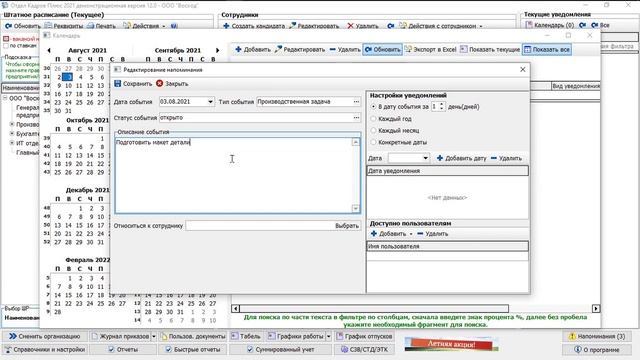Open the Дата события date dropdown
Screen dimensions: 640x360
pos(210,102)
